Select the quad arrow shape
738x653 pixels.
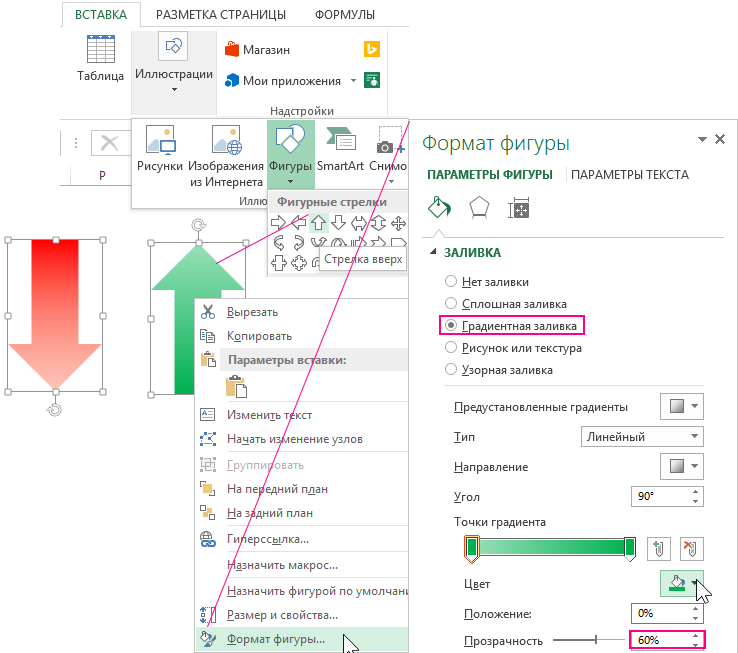[399, 223]
